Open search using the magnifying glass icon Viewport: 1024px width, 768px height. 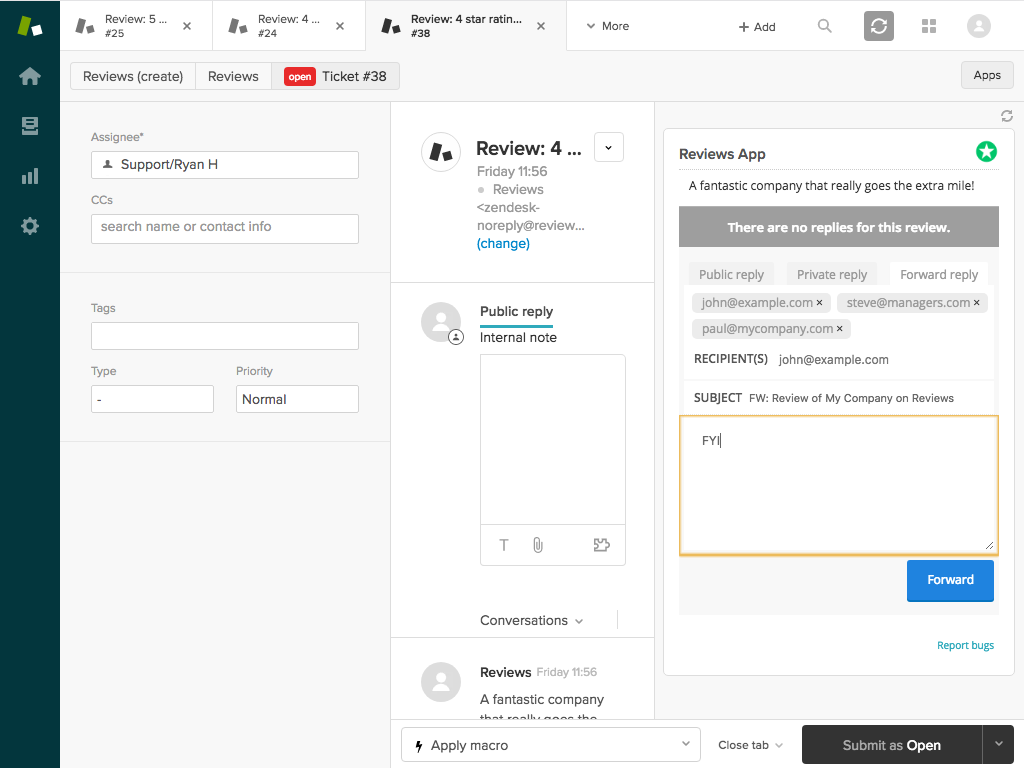824,26
